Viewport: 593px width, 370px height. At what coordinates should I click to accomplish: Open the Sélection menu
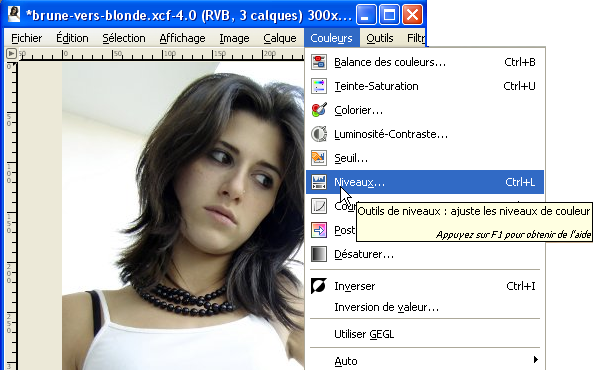124,38
